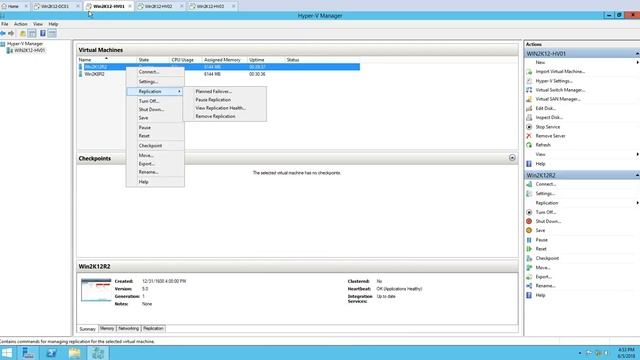Click Export in the Actions pane
Screen dimensions: 640x360
pyautogui.click(x=543, y=277)
